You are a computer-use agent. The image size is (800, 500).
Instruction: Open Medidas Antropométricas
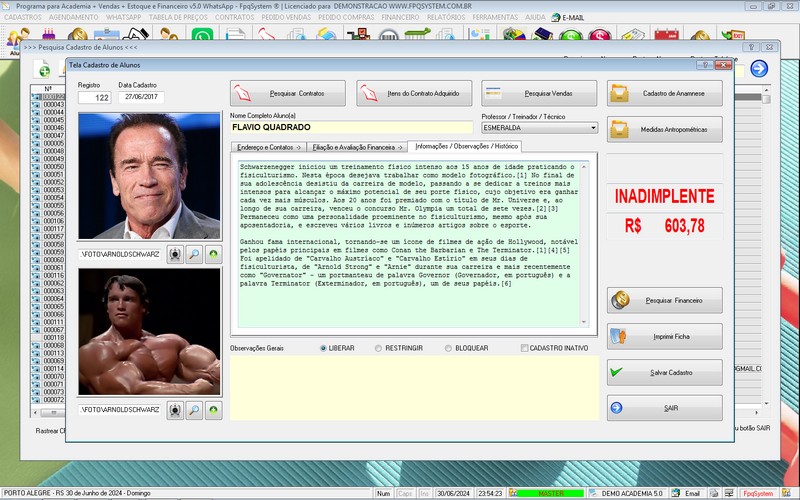[665, 130]
